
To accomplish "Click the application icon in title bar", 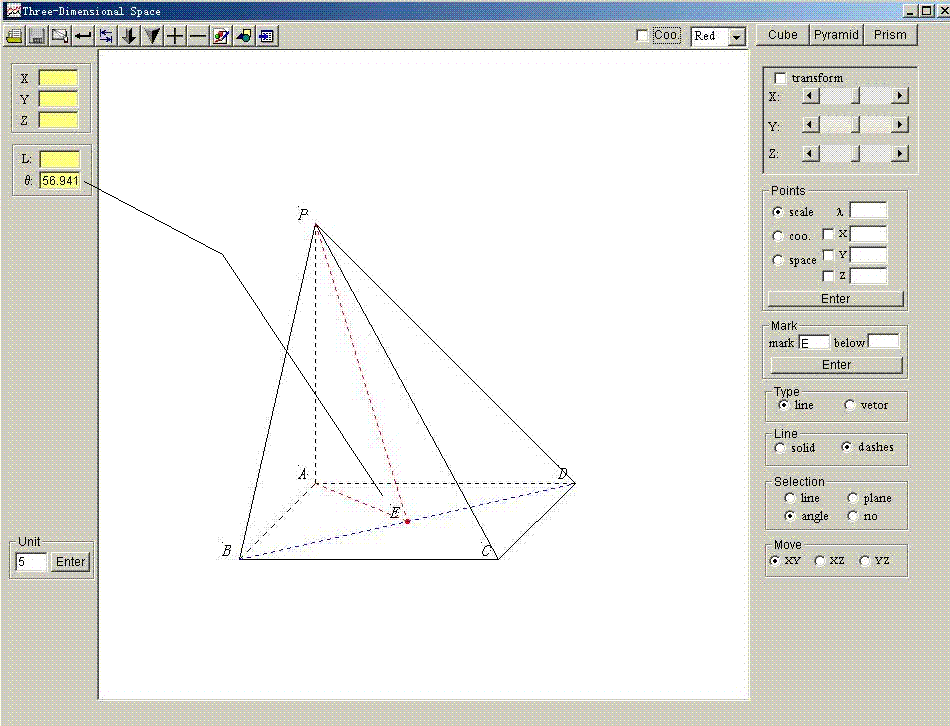I will pos(13,10).
